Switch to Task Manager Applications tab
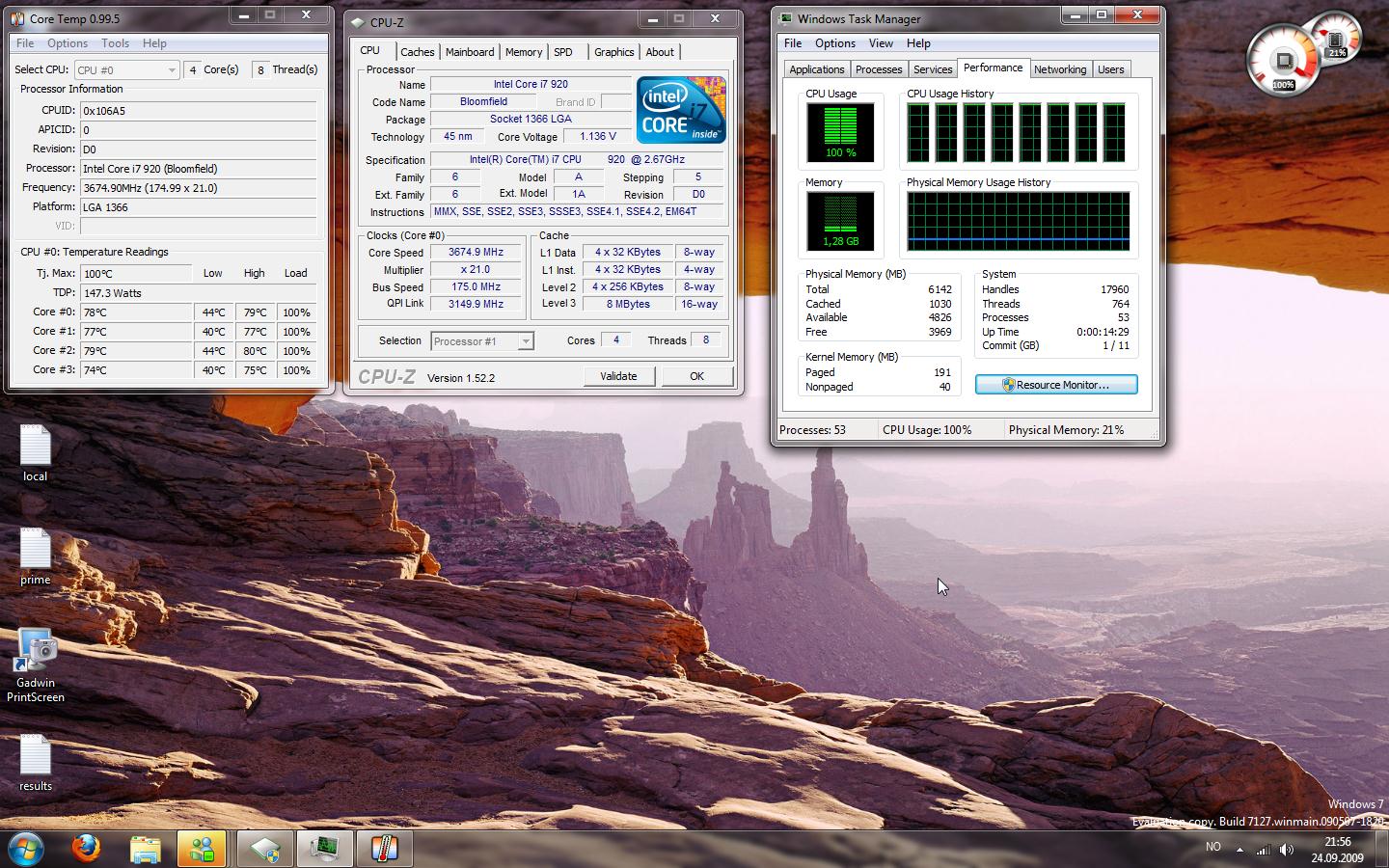Viewport: 1389px width, 868px height. point(816,69)
